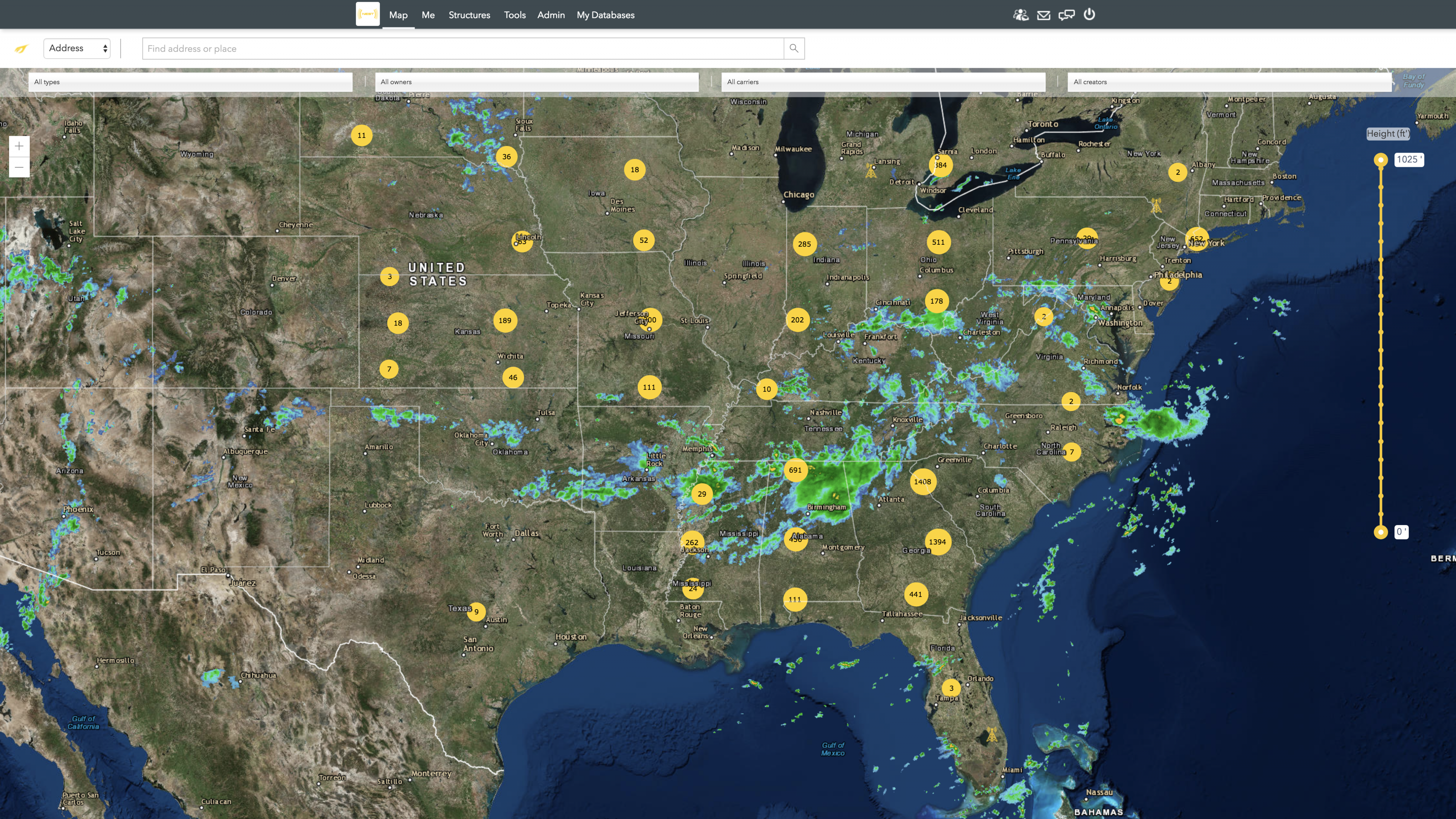Click the Height (ft') label
This screenshot has height=819, width=1456.
point(1388,134)
